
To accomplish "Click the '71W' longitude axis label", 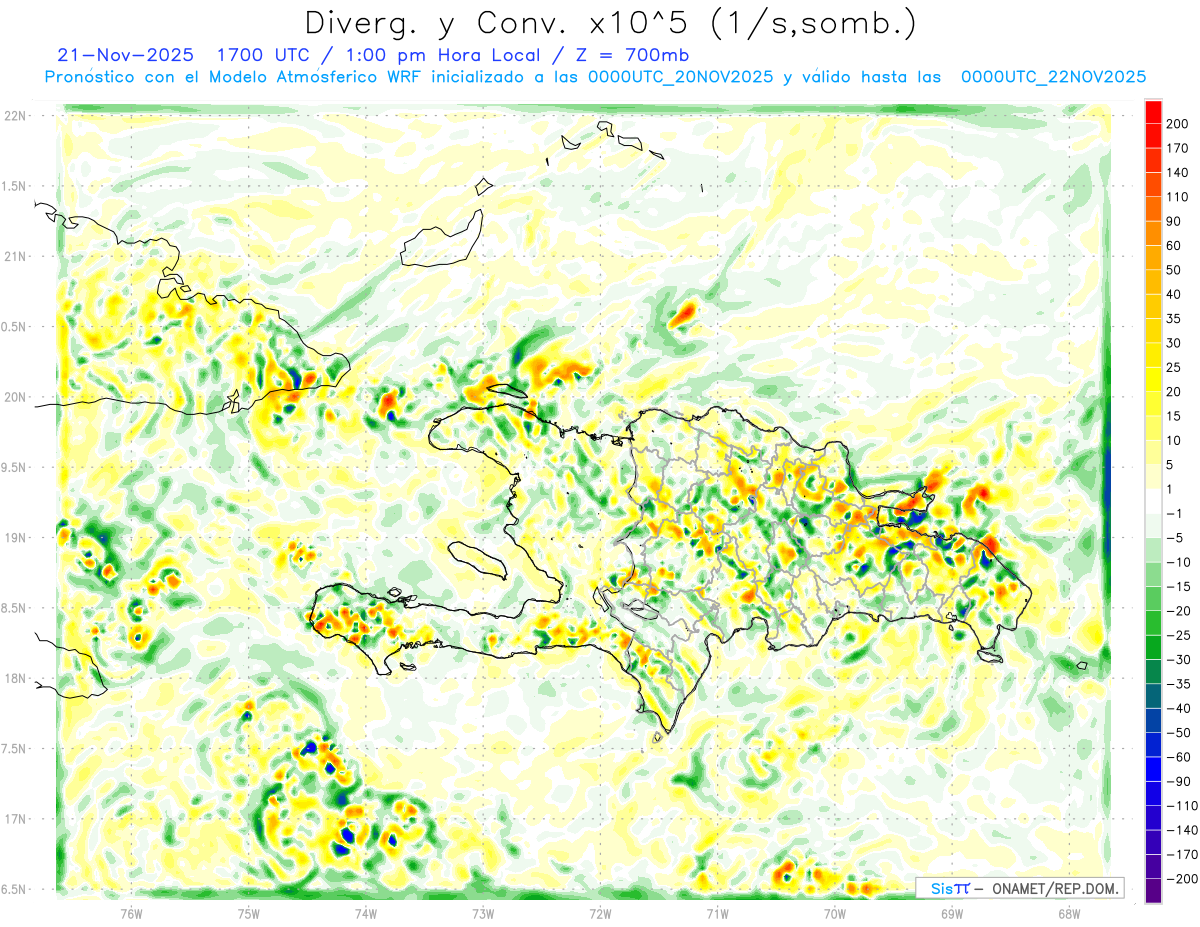I will [717, 913].
